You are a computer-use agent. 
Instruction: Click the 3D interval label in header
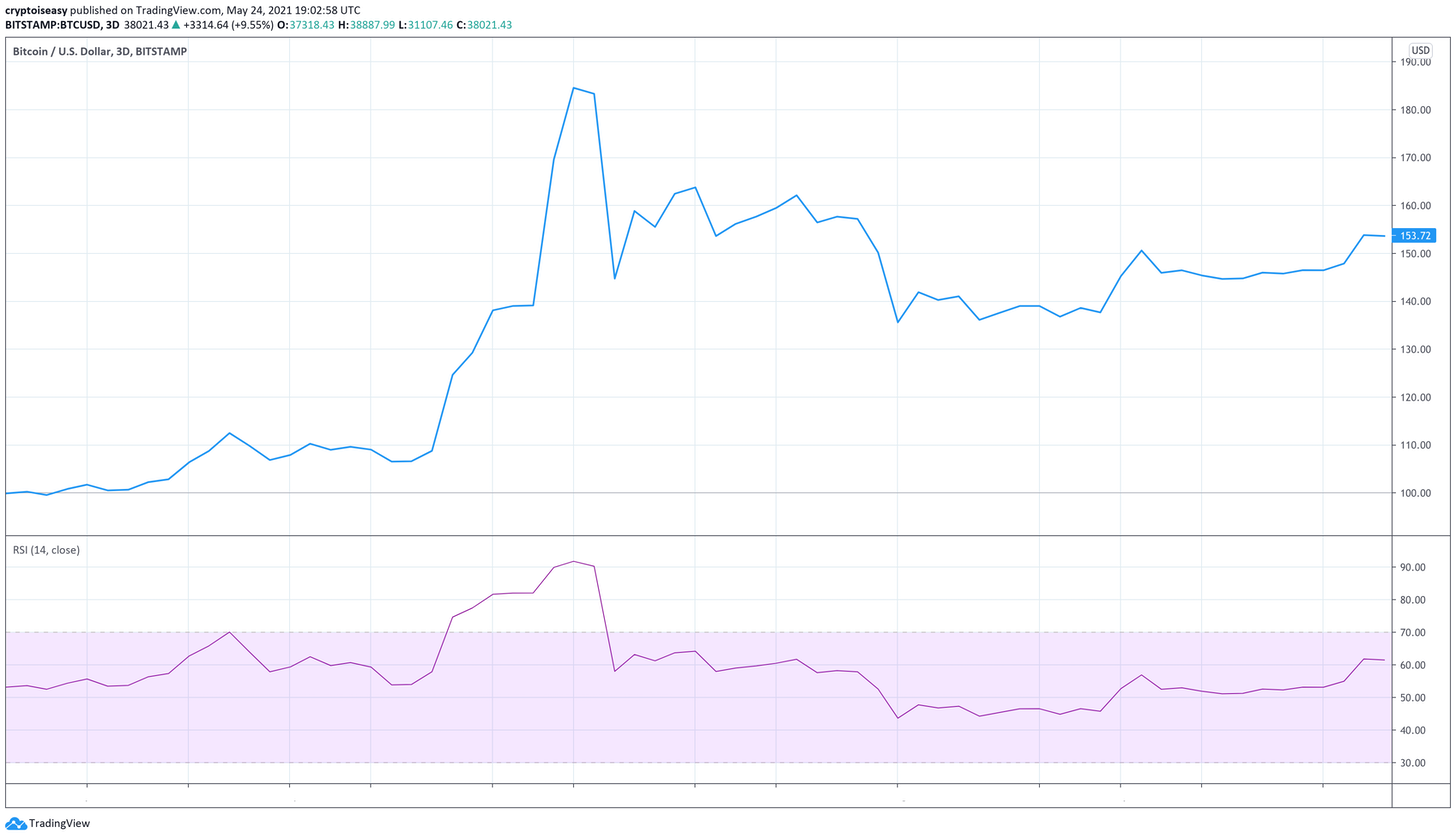[x=113, y=26]
